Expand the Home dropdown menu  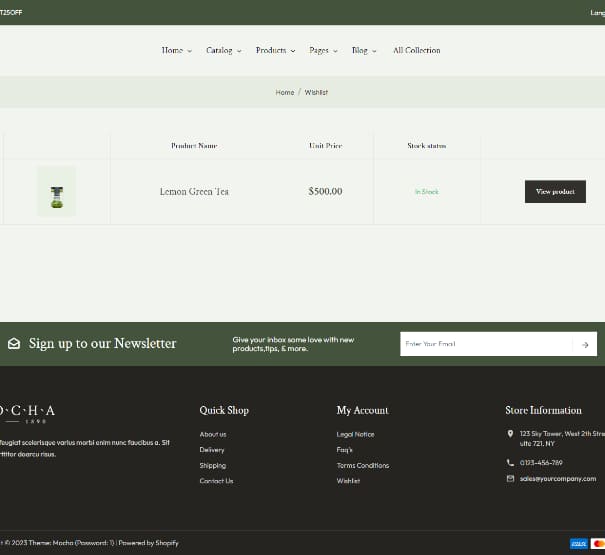[x=176, y=50]
